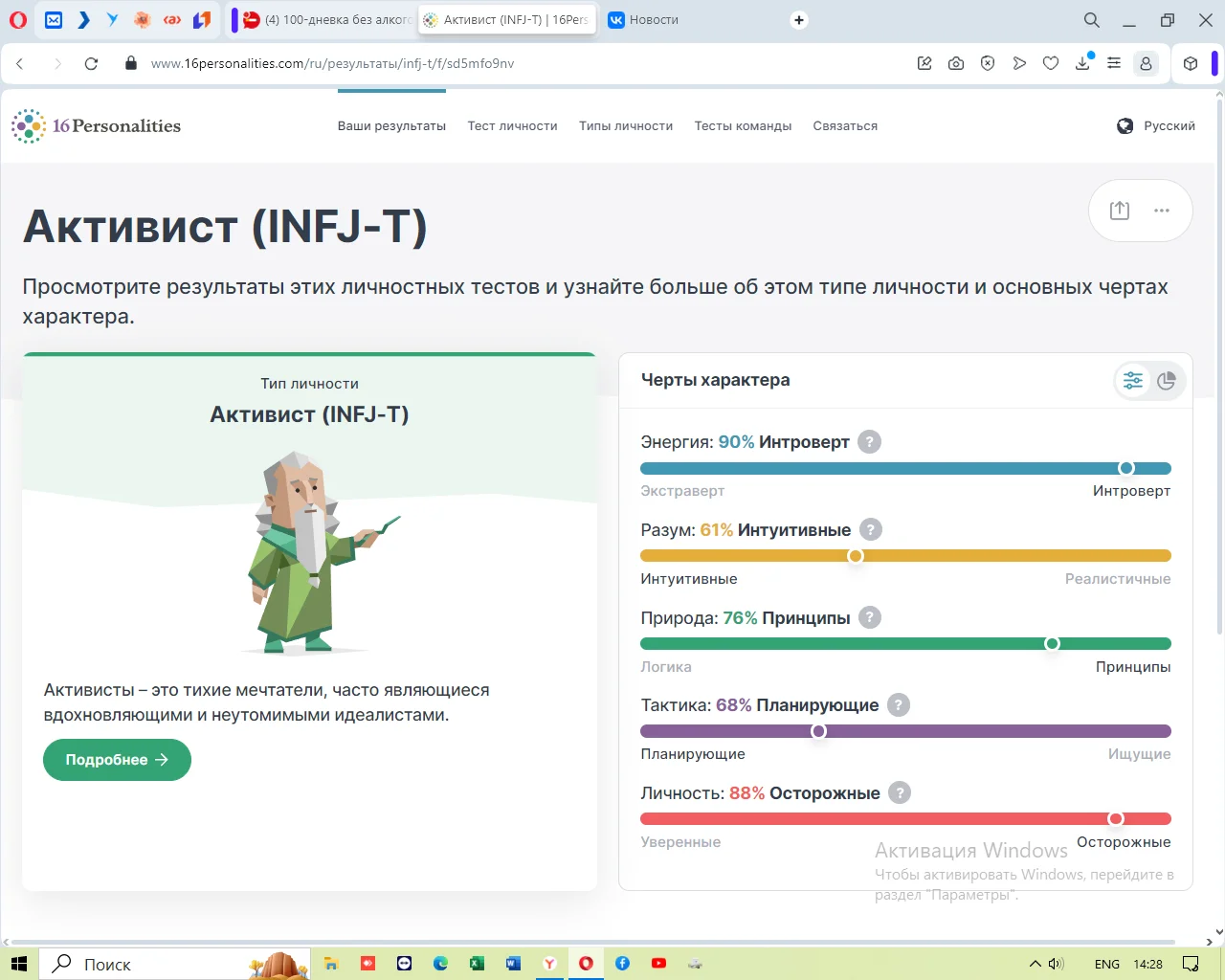Open the Тест личности menu item
The width and height of the screenshot is (1225, 980).
pos(512,126)
